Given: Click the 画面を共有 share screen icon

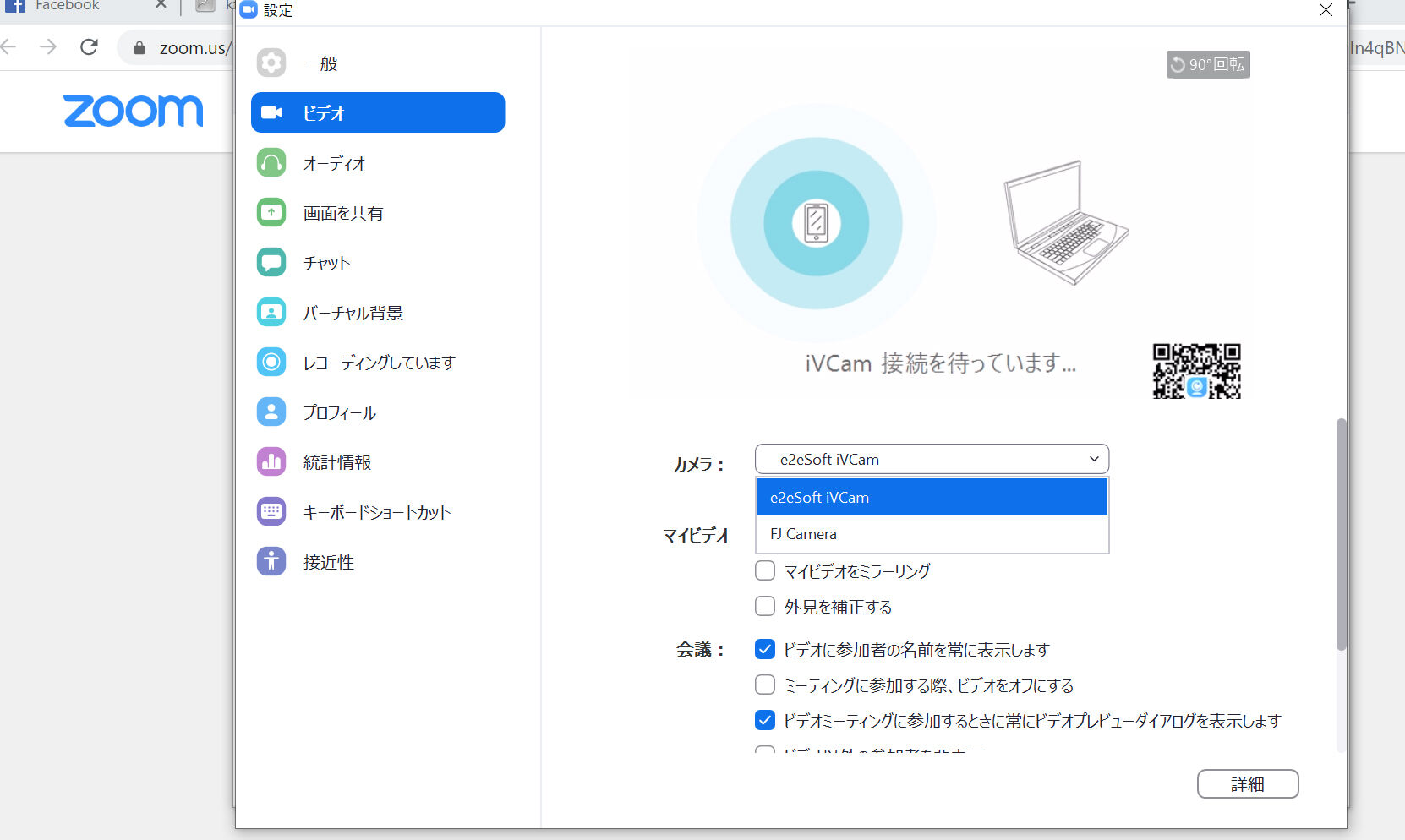Looking at the screenshot, I should (271, 212).
